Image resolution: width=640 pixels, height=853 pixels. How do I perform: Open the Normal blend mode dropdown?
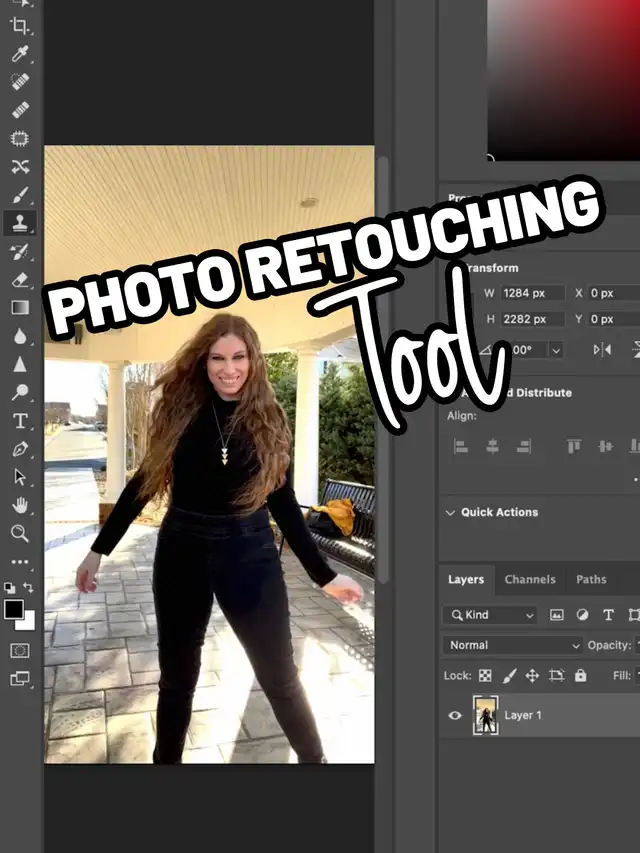point(513,646)
